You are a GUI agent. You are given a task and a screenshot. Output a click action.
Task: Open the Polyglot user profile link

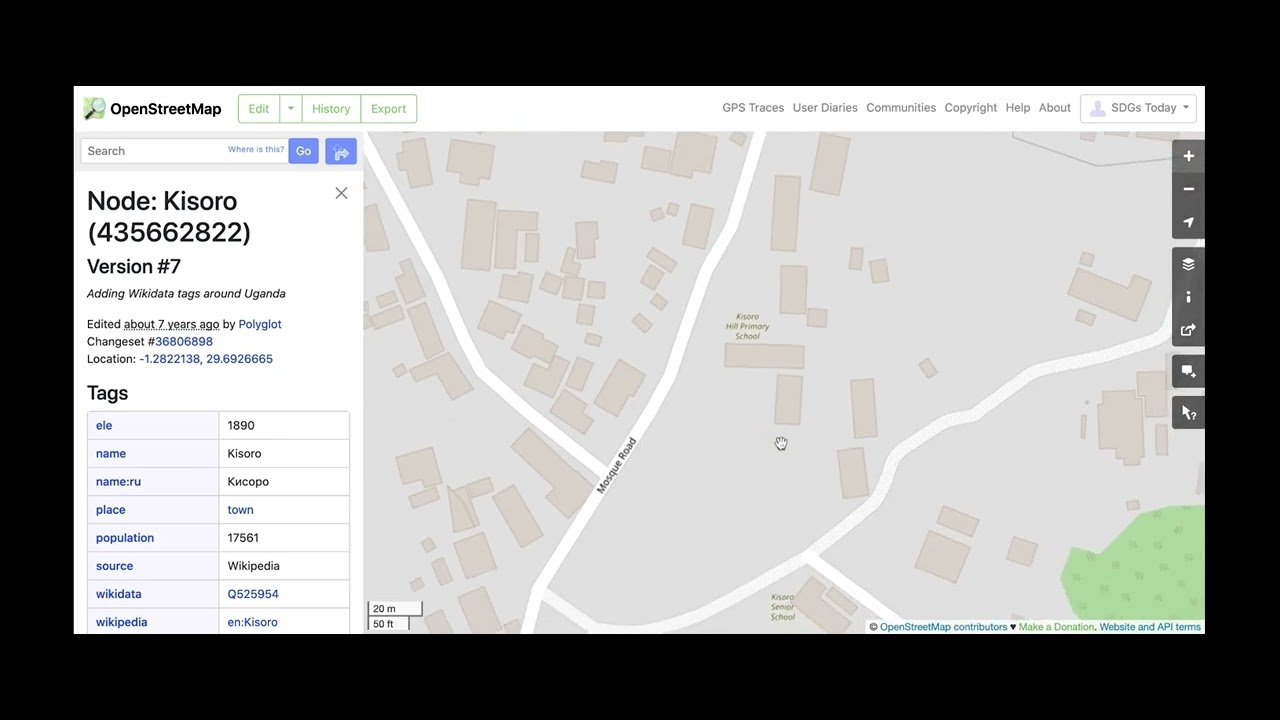coord(260,324)
